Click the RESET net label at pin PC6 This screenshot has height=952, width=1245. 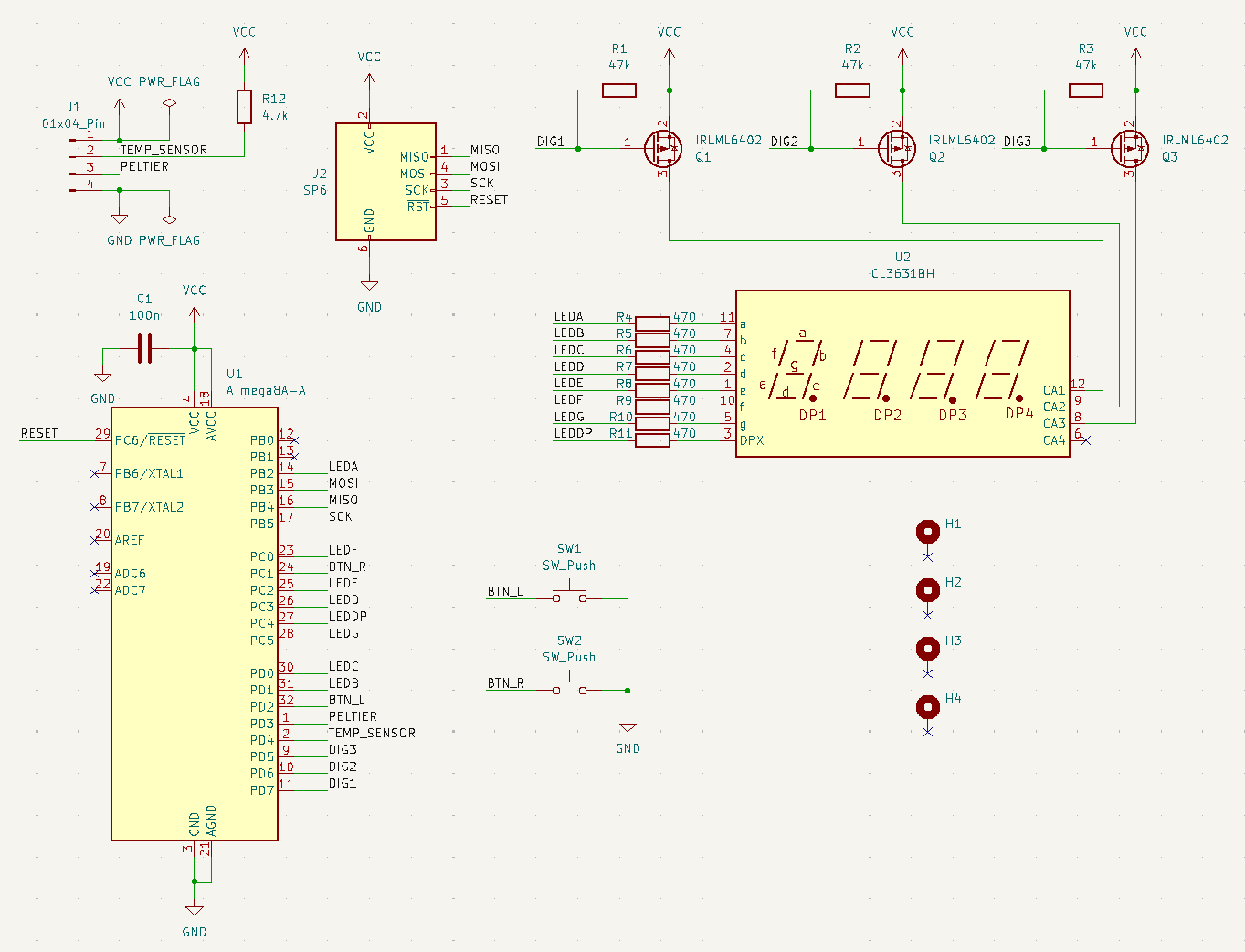click(39, 433)
